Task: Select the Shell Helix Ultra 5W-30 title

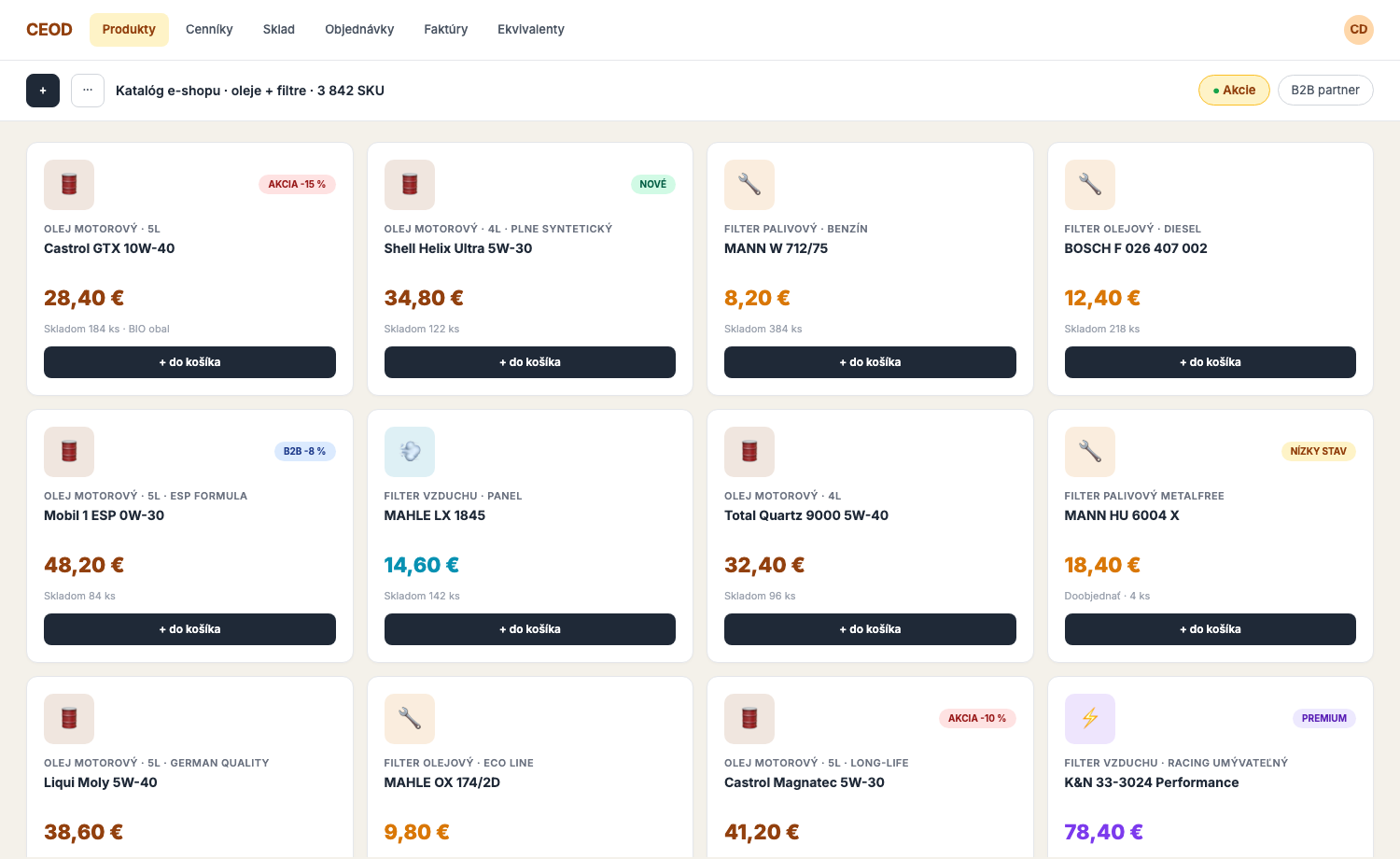Action: [458, 248]
